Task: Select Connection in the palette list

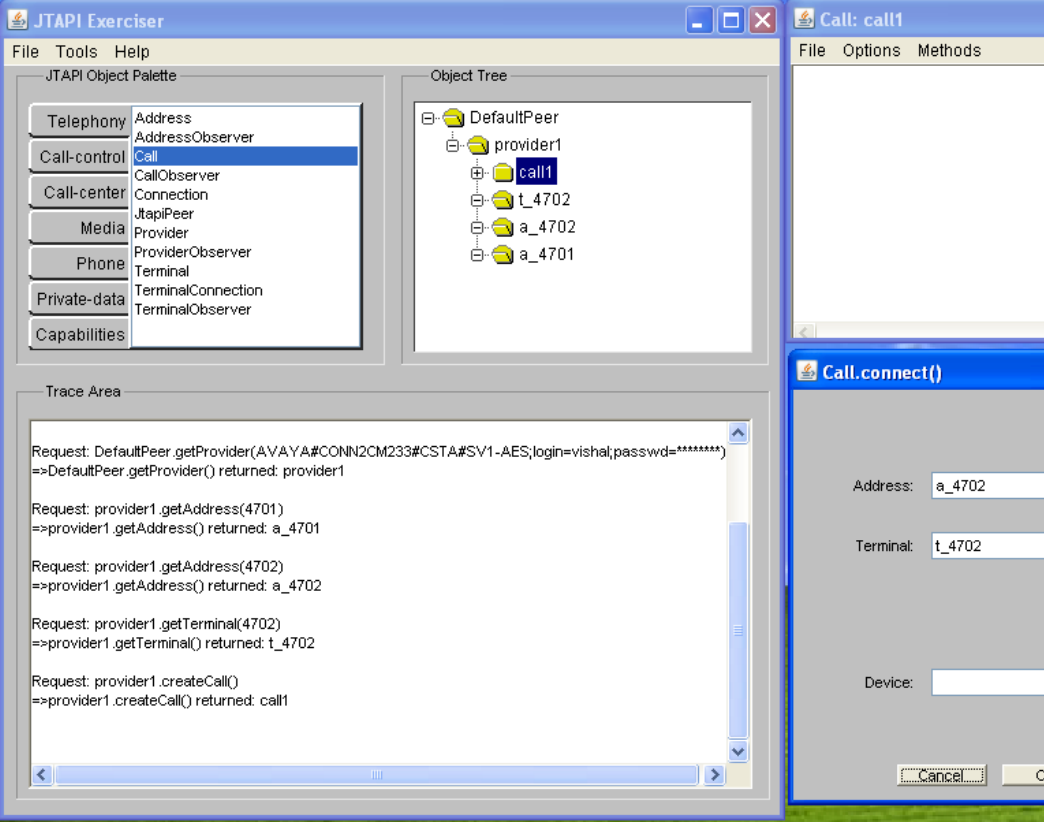Action: click(x=245, y=194)
